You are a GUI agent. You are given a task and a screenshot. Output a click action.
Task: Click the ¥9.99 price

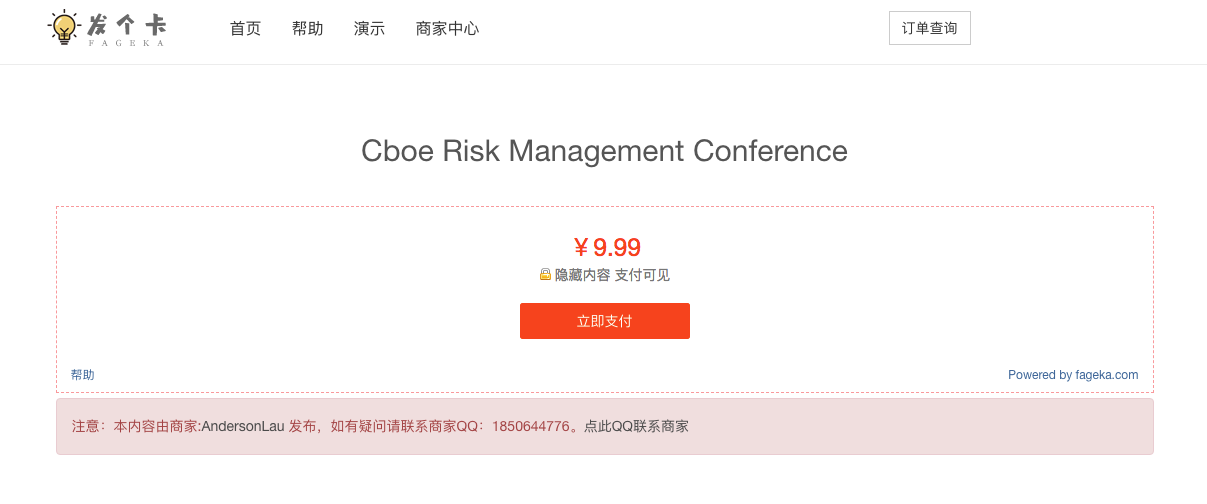coord(606,247)
